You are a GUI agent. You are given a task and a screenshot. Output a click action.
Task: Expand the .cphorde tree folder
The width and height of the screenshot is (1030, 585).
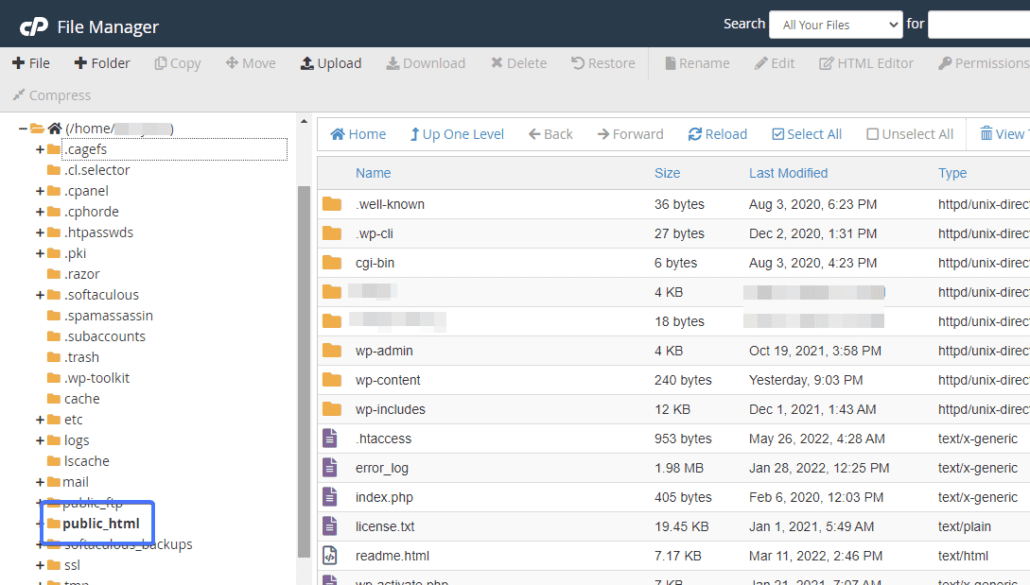click(40, 212)
